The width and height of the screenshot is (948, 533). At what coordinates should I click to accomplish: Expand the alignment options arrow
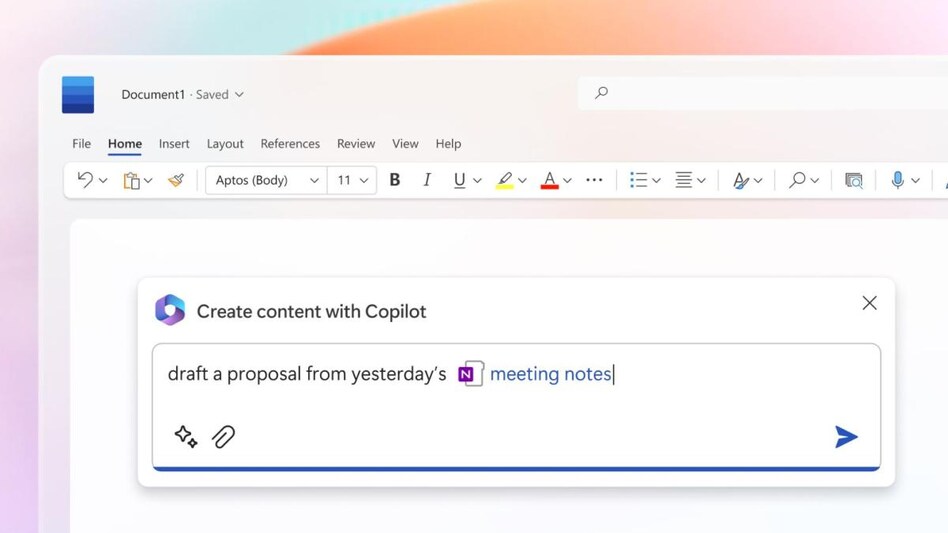tap(701, 180)
